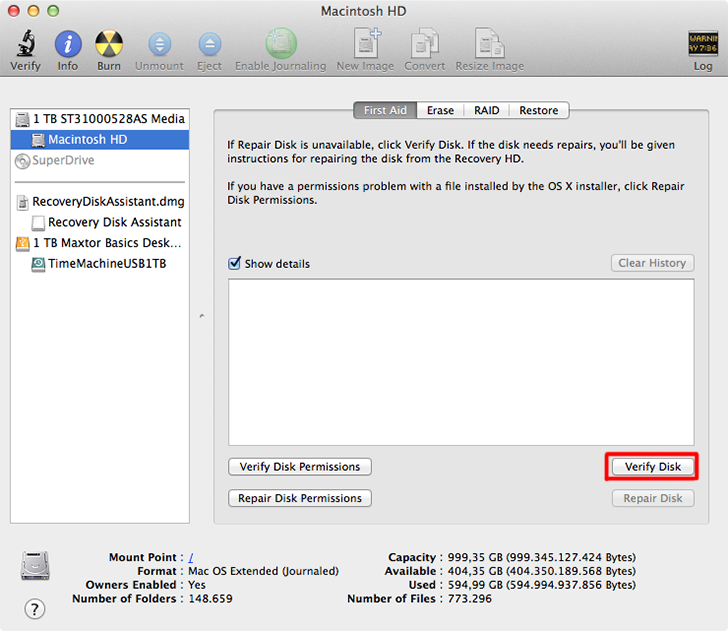728x631 pixels.
Task: Open the Info toolbar icon
Action: tap(68, 44)
